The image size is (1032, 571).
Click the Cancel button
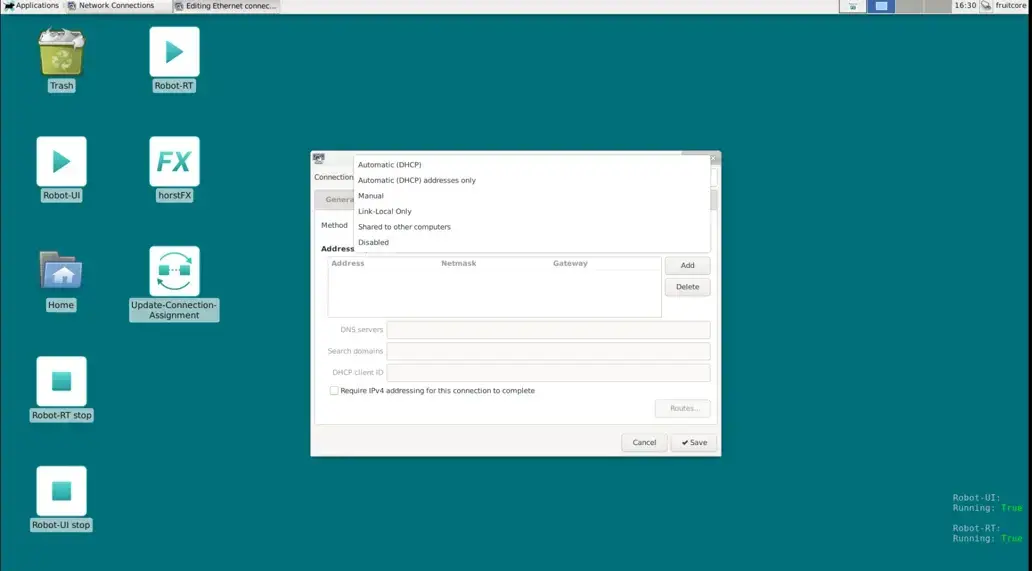click(x=644, y=442)
